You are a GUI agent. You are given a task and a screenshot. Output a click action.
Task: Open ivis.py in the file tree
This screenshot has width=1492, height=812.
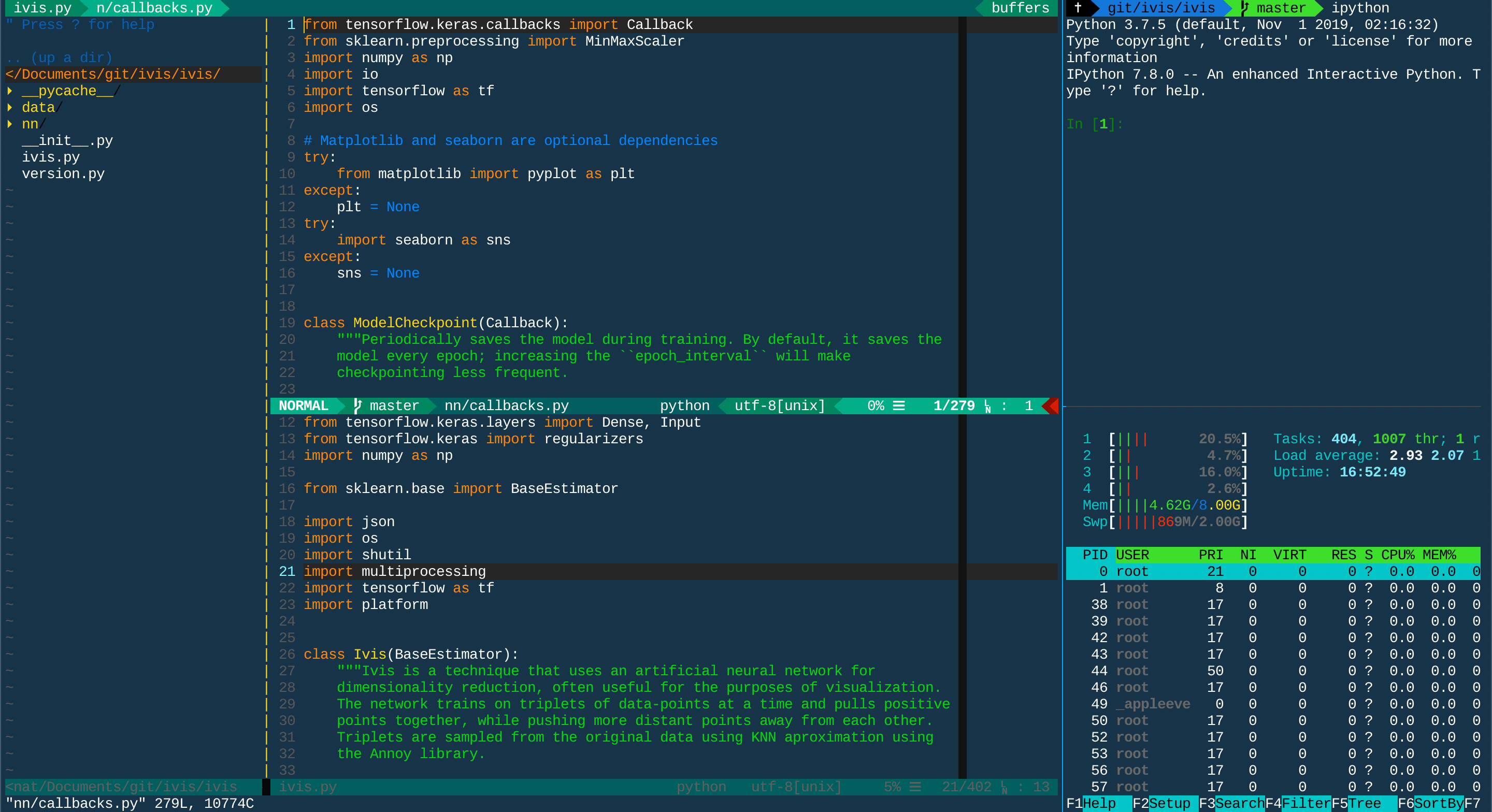[x=50, y=157]
